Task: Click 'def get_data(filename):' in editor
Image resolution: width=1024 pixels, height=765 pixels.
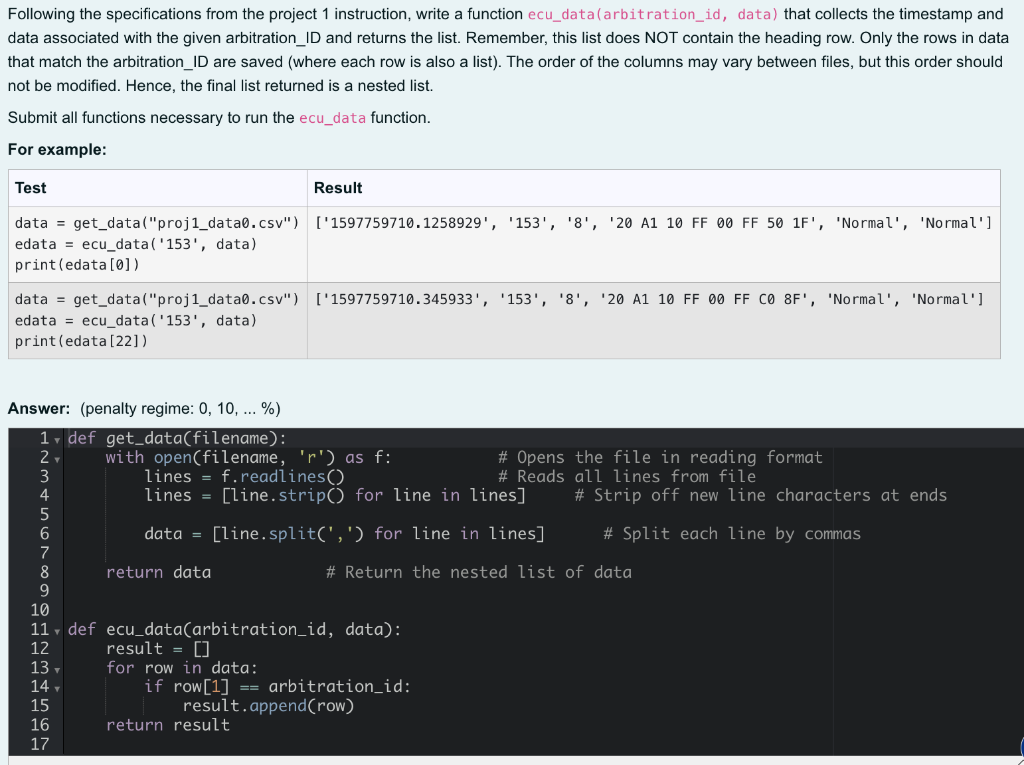Action: (177, 438)
